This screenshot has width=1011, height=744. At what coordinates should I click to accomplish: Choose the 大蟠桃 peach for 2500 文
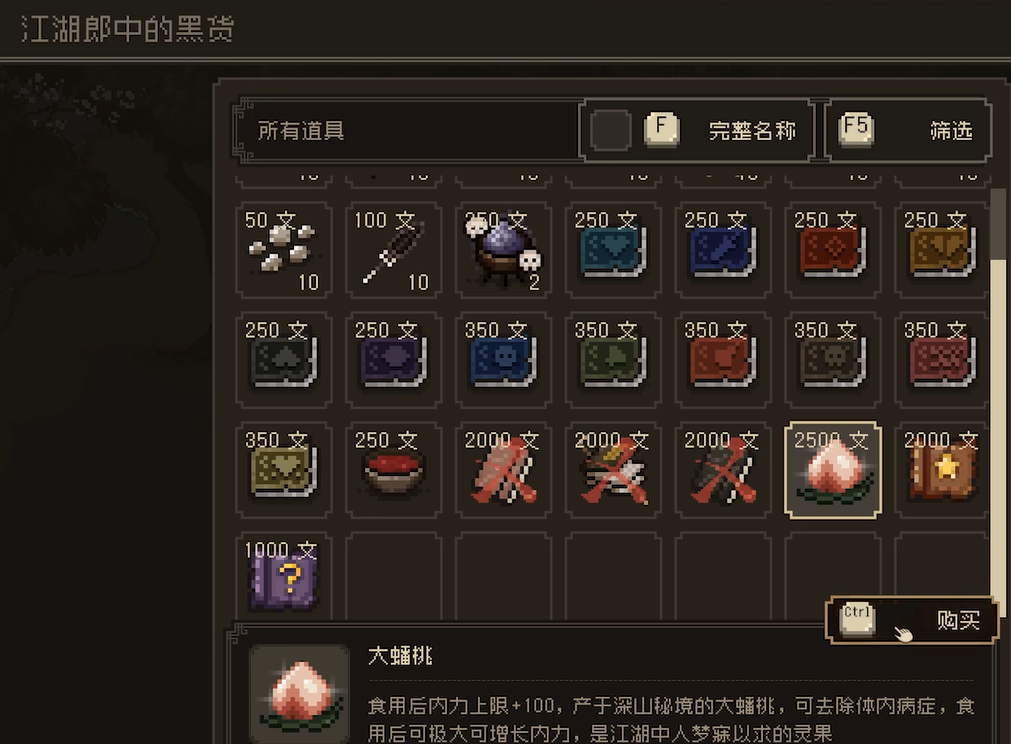point(832,471)
